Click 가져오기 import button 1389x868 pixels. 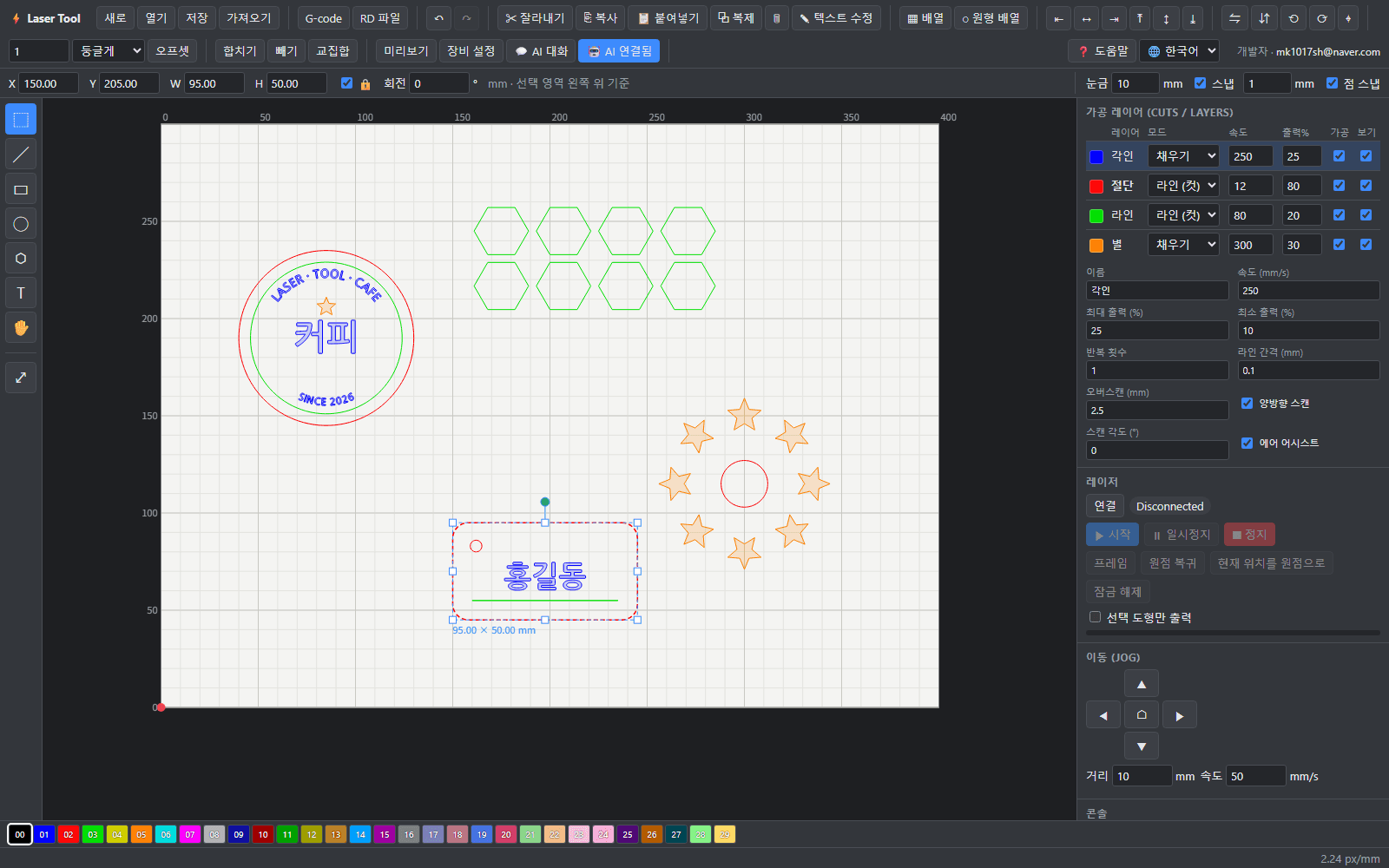(249, 18)
